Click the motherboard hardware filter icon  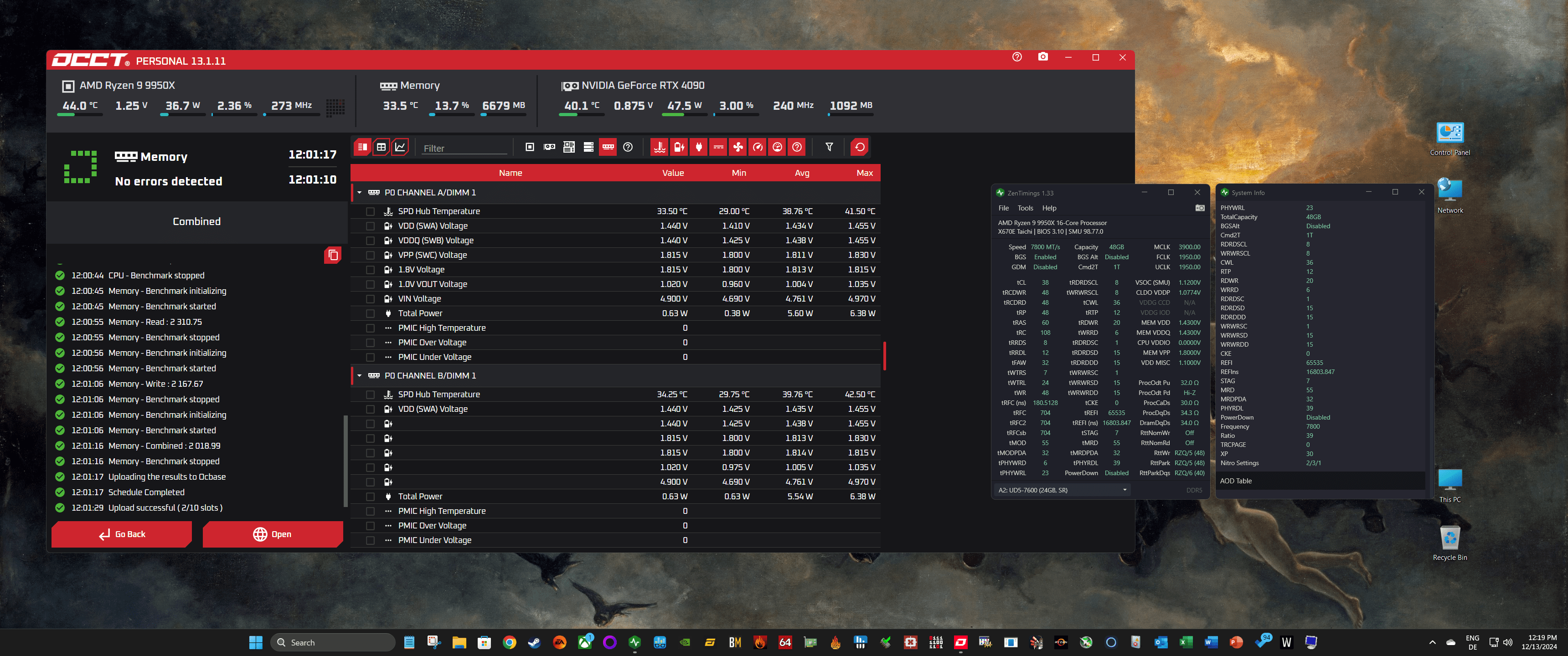[x=568, y=147]
